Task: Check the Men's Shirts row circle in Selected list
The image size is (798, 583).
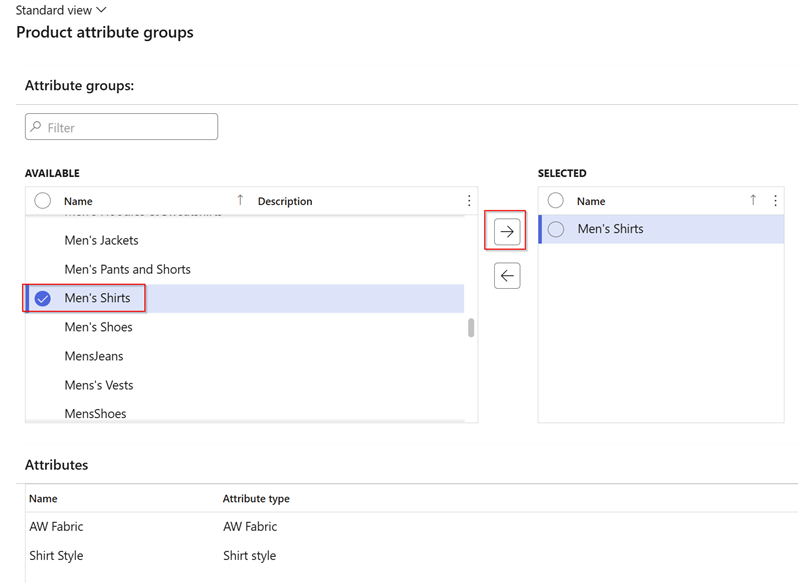Action: tap(556, 229)
